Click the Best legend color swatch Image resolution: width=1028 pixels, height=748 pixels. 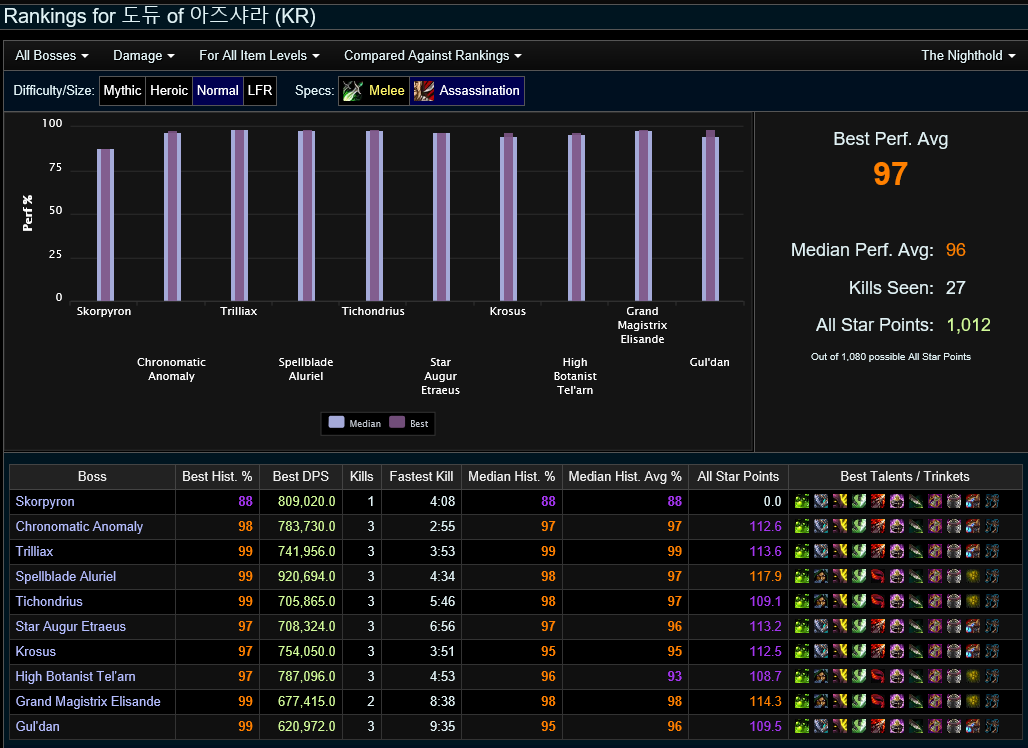[397, 422]
